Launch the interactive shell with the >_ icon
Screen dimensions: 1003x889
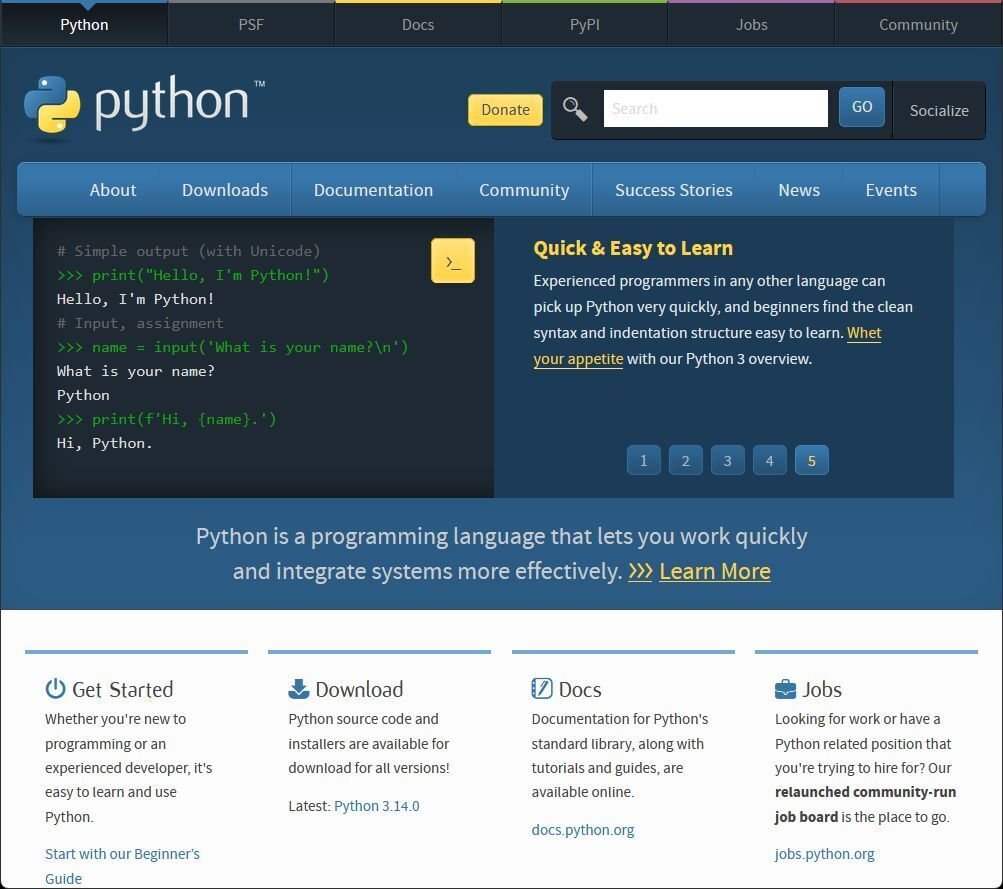click(452, 259)
